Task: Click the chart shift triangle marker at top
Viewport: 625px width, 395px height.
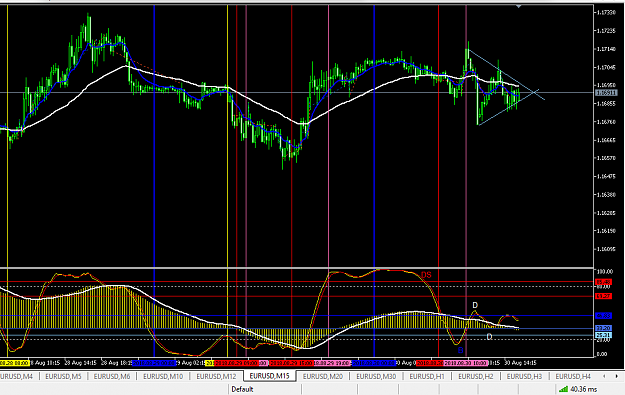Action: click(519, 7)
